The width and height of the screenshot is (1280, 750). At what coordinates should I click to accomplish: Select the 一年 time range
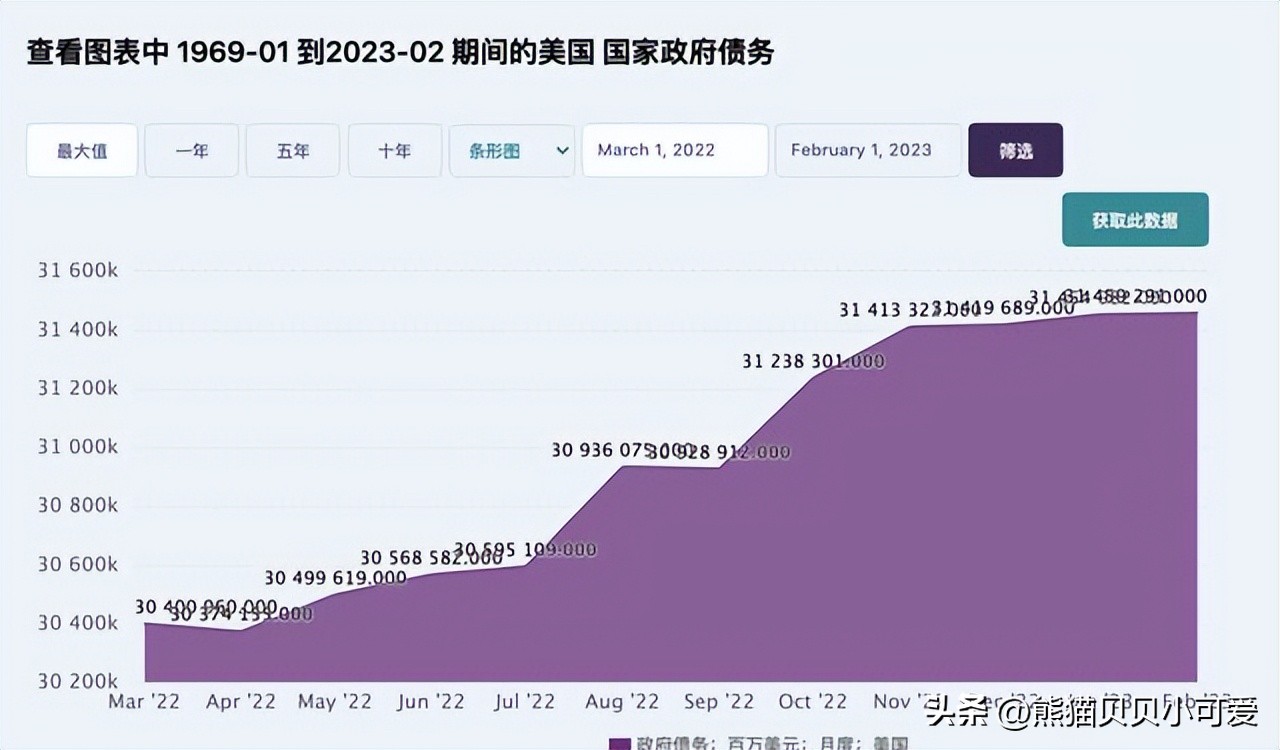pos(191,150)
